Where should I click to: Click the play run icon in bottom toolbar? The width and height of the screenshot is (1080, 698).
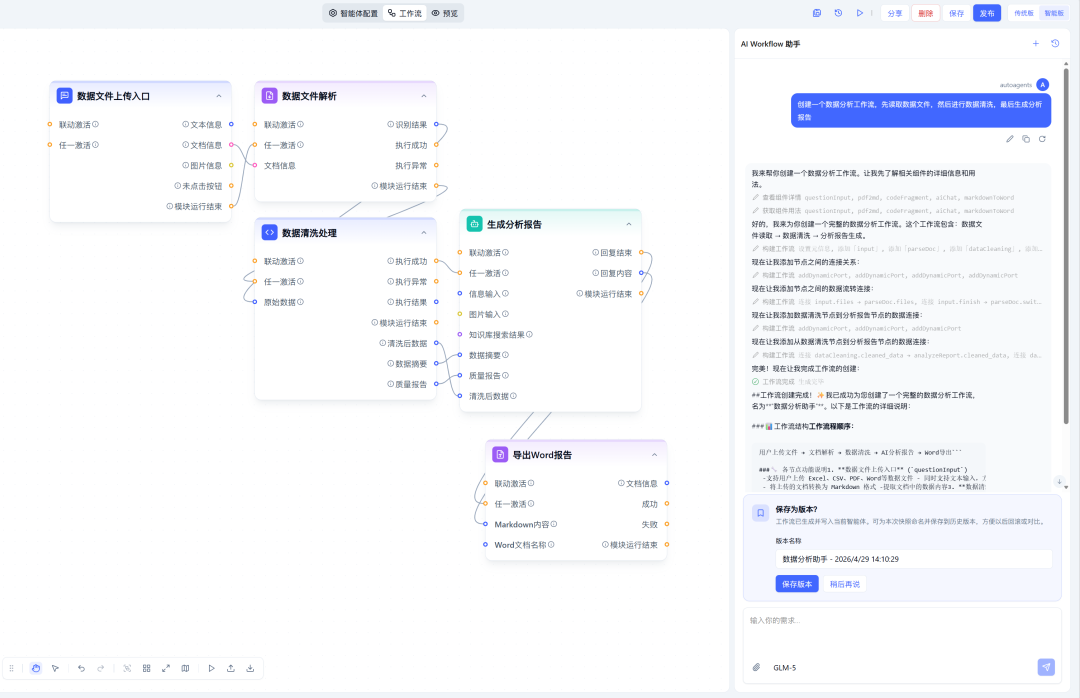pos(211,668)
